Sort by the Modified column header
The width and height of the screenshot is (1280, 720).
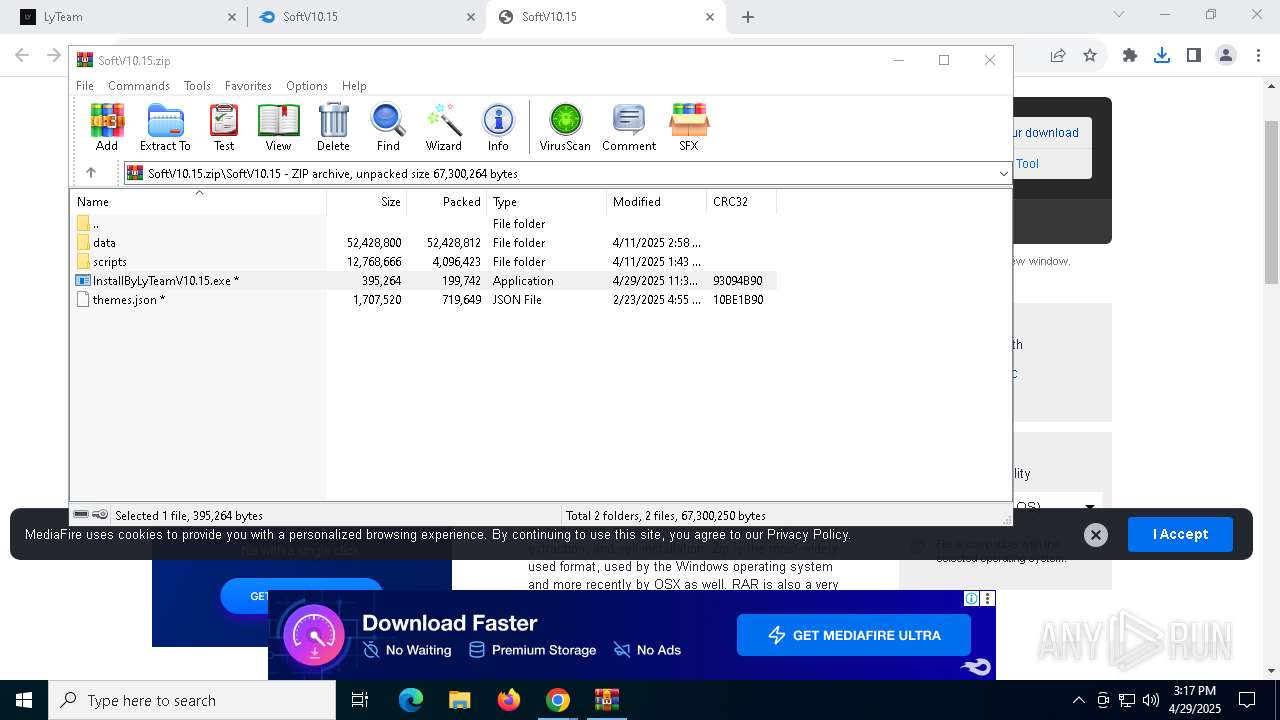coord(657,202)
